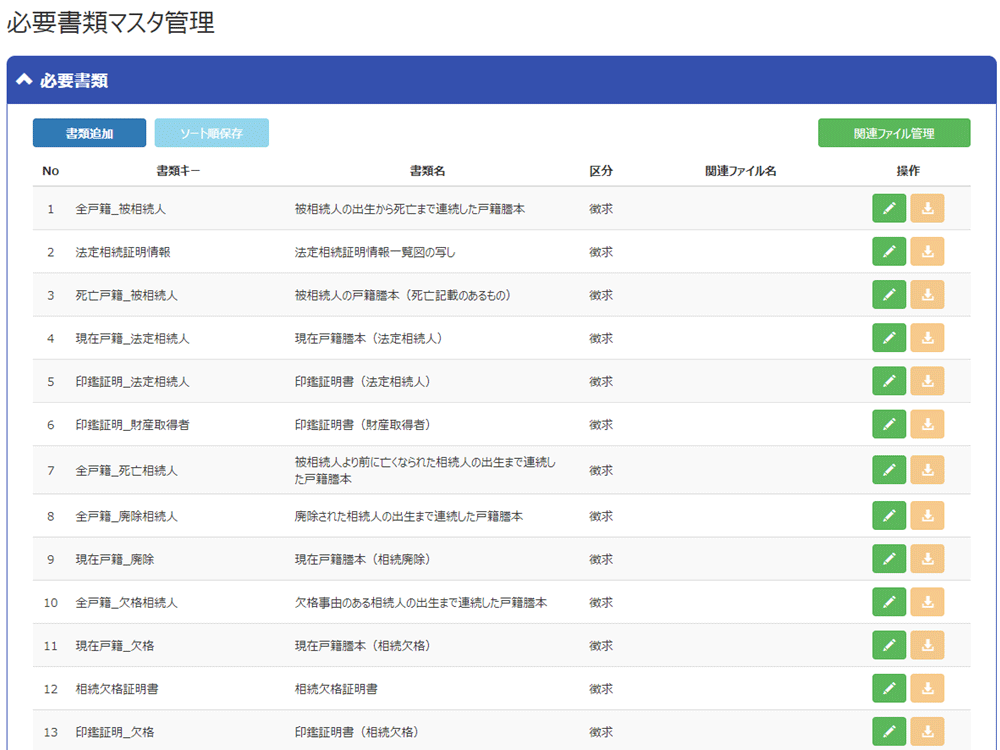This screenshot has height=750, width=1000.
Task: Click download icon for 法定相続証明情報 row
Action: coord(927,252)
